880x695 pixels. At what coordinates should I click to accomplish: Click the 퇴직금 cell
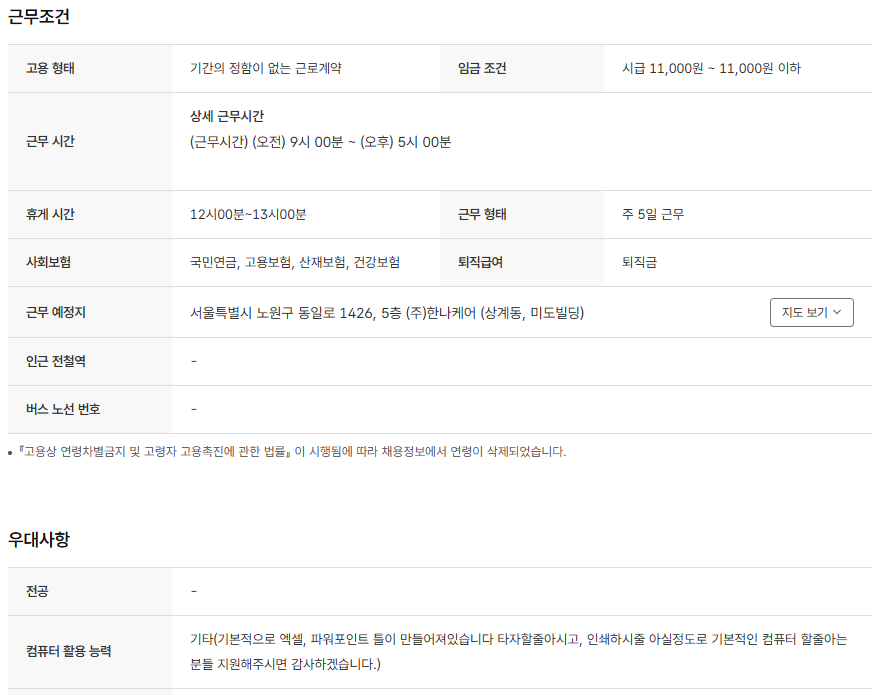(x=635, y=262)
